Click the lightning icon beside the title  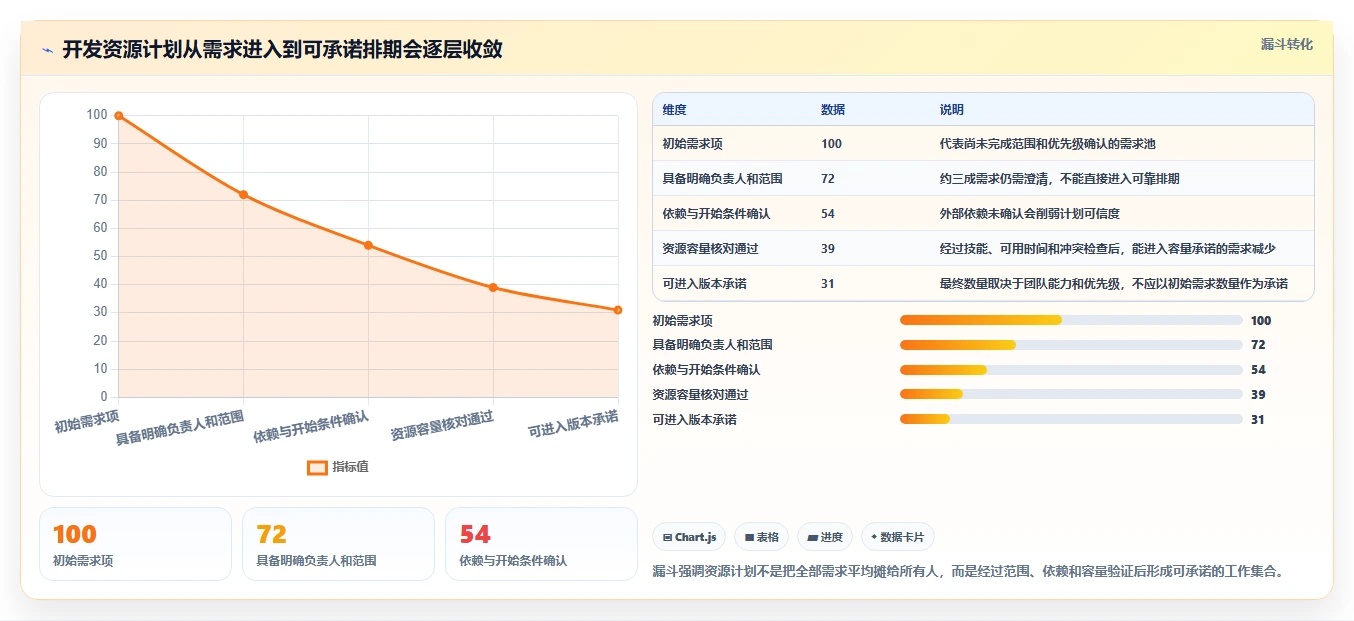48,50
